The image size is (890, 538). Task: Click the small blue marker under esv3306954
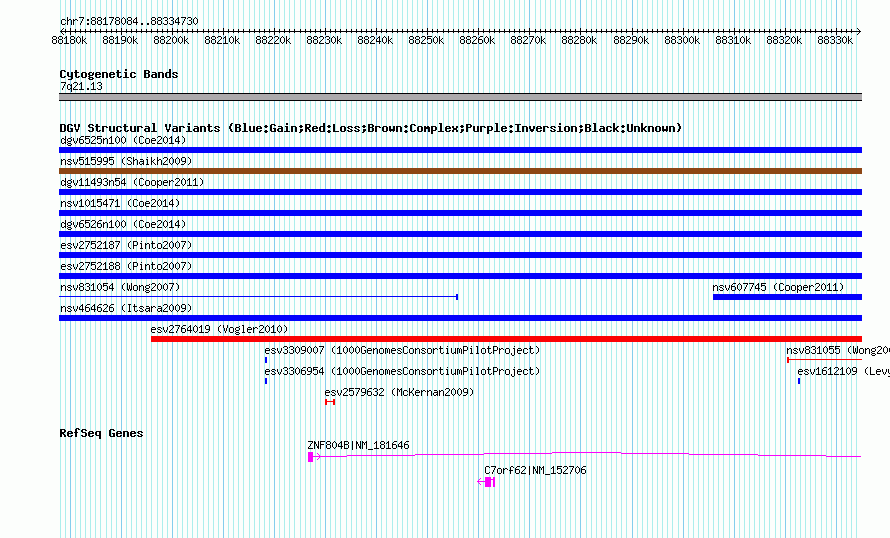coord(266,381)
